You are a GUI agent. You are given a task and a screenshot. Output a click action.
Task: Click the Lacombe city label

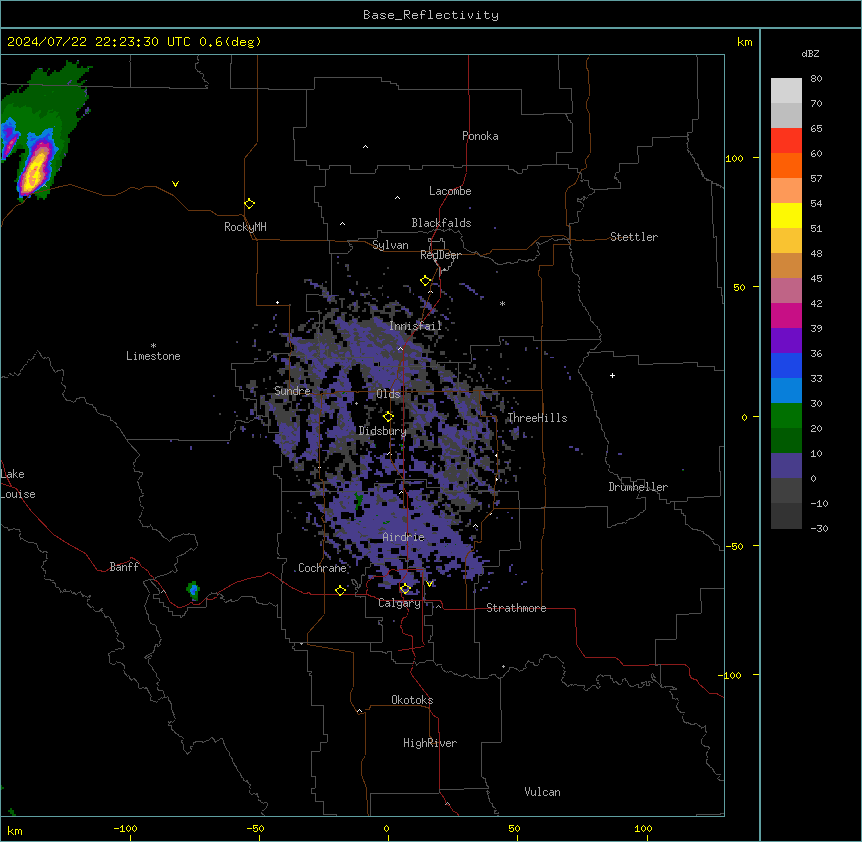(450, 191)
